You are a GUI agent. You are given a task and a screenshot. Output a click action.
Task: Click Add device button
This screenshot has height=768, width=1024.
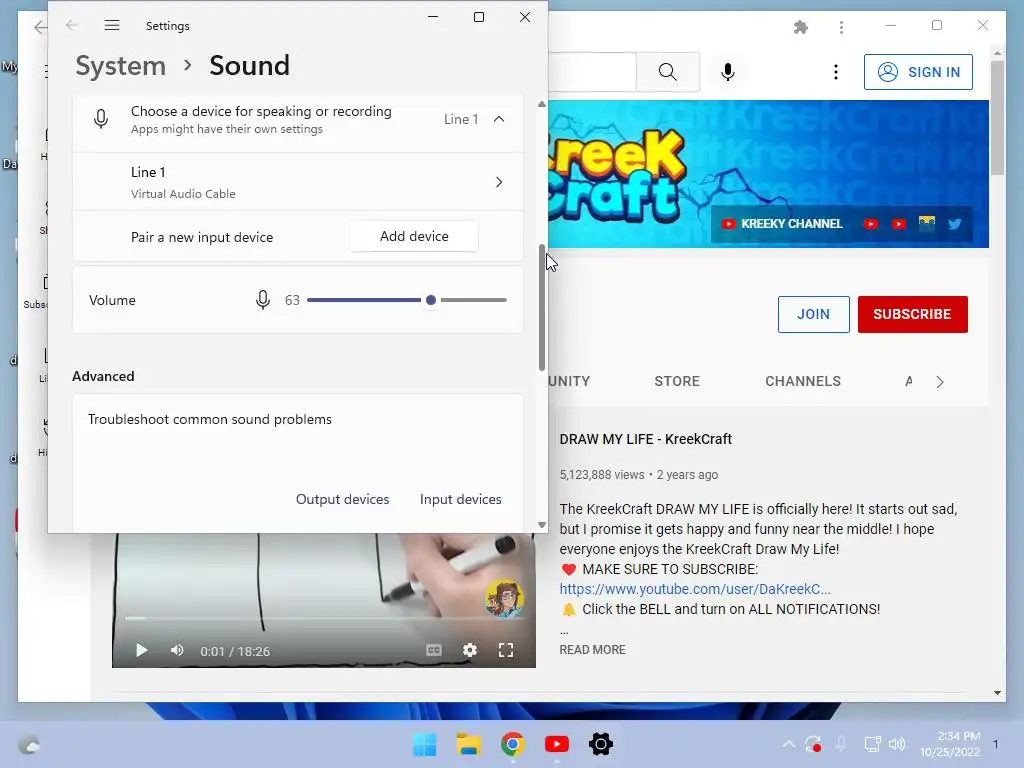(414, 236)
